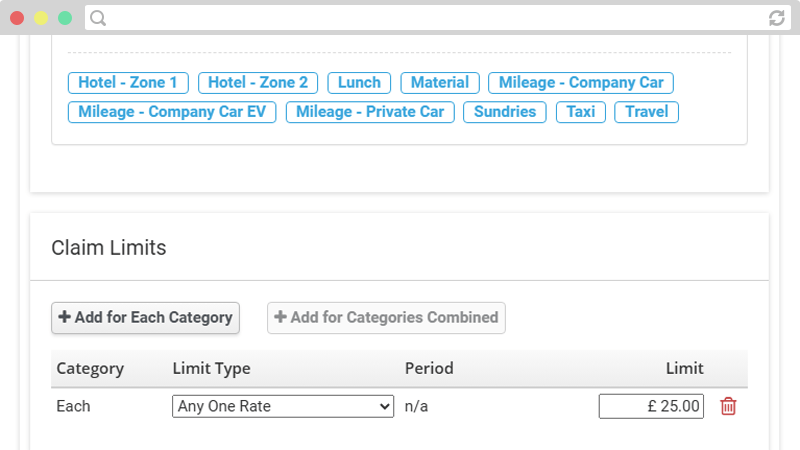Click the Each category cell
This screenshot has height=450, width=800.
pos(73,407)
